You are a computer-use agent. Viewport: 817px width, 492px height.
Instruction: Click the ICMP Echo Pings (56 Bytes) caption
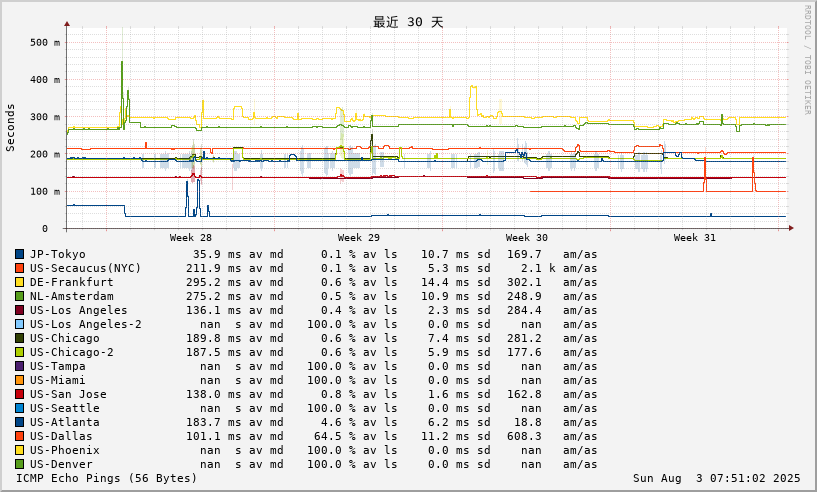coord(106,478)
